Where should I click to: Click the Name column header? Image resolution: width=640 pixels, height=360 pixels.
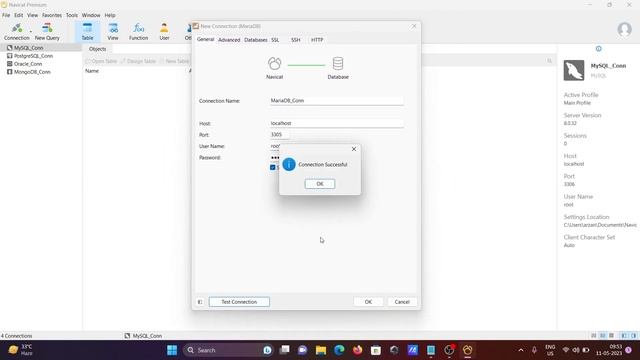pos(92,71)
